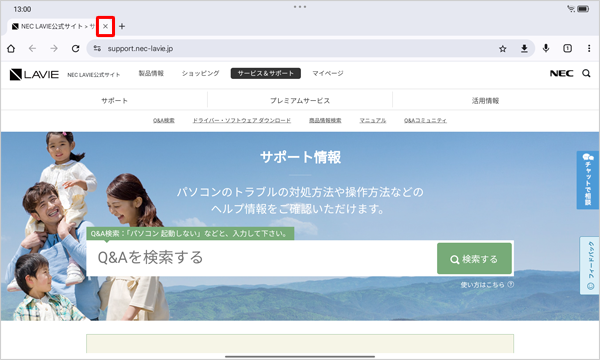The image size is (600, 360).
Task: Close the NEC LAVIE browser tab
Action: [105, 26]
